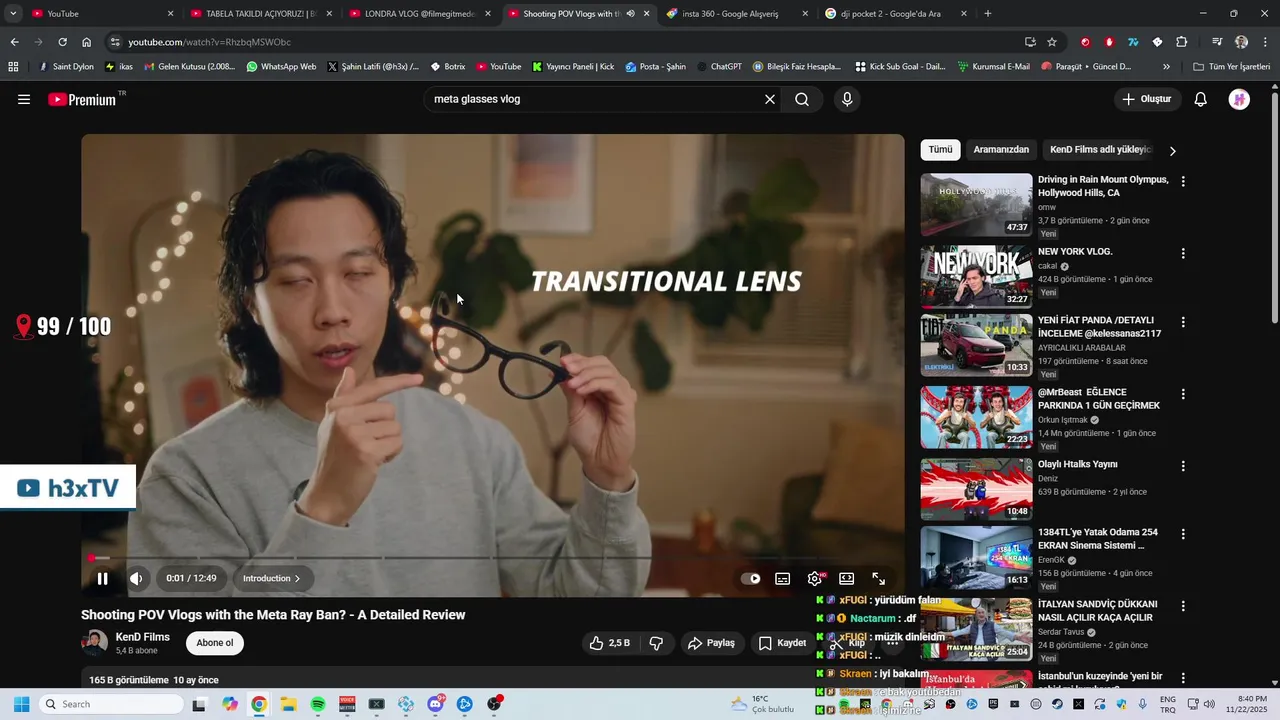Open options for Driving in Rain Mount Olympus
The image size is (1280, 720).
(x=1183, y=182)
